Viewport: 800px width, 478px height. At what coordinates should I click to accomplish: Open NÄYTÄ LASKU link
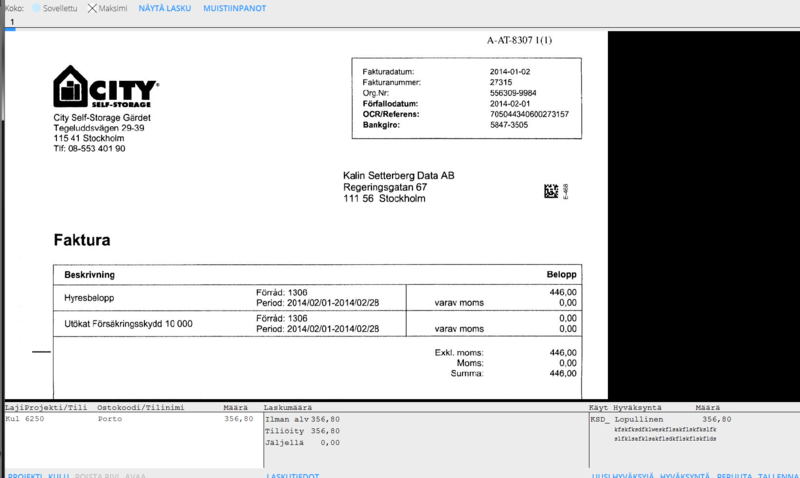(x=165, y=8)
